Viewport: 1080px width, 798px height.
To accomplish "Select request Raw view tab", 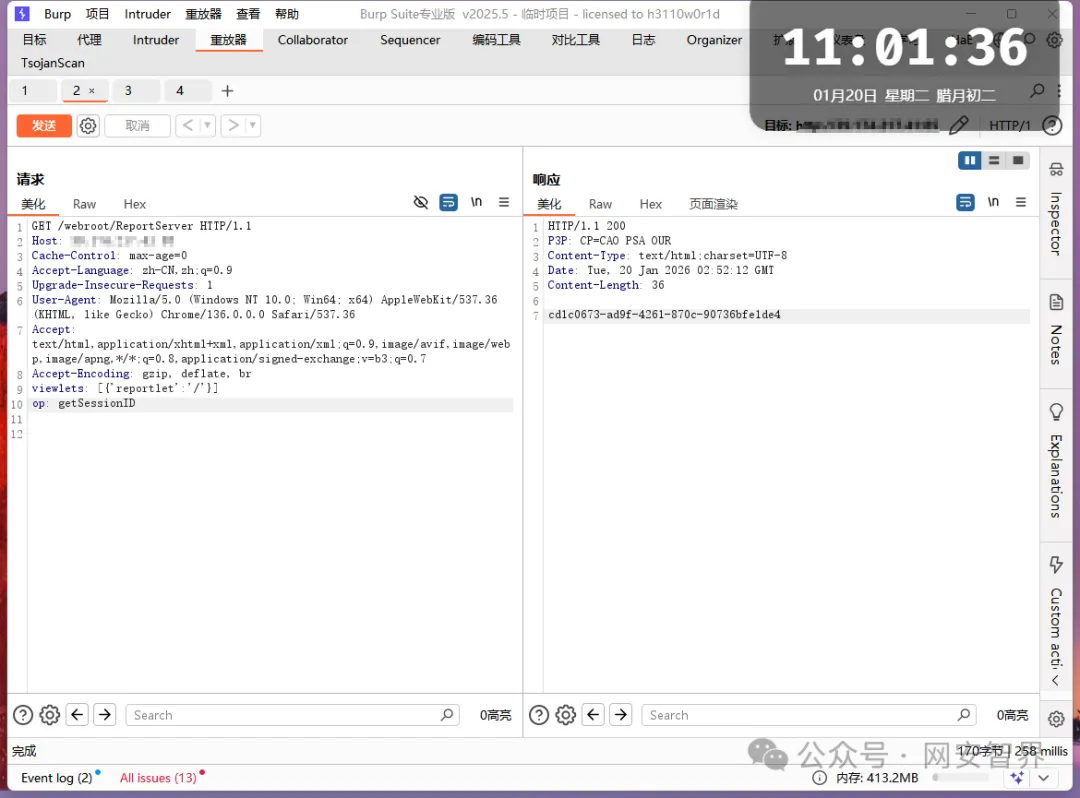I will 84,204.
